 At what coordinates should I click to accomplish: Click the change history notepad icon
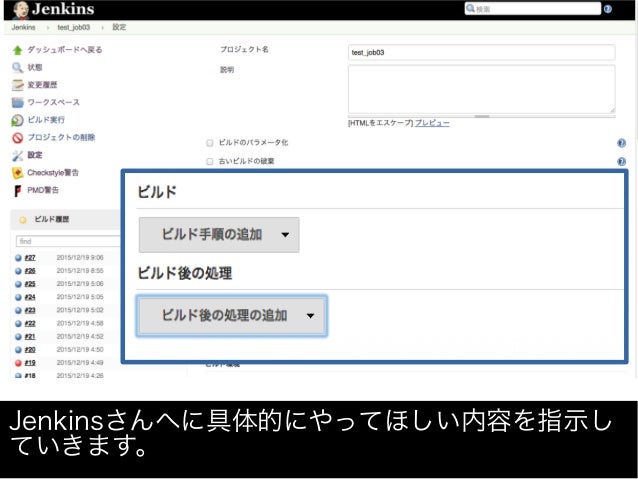click(17, 85)
